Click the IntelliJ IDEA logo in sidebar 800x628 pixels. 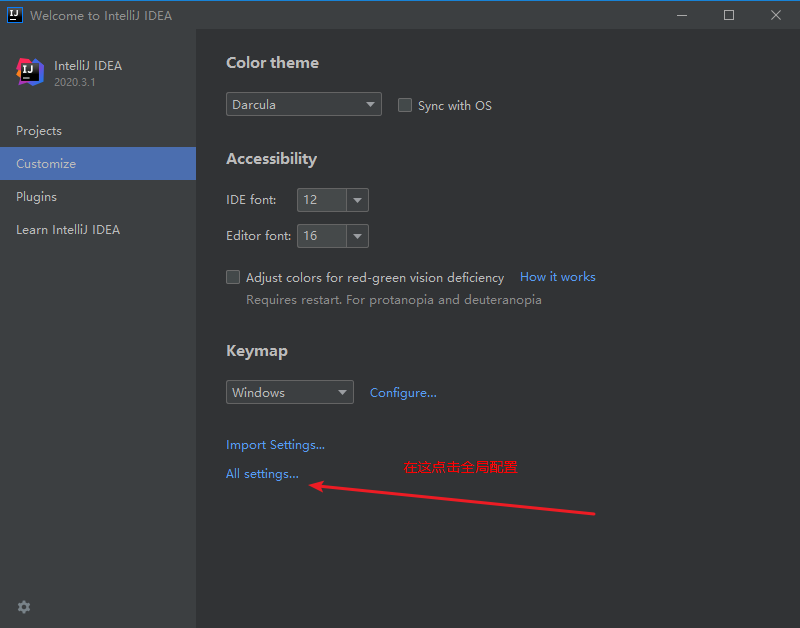[x=30, y=72]
